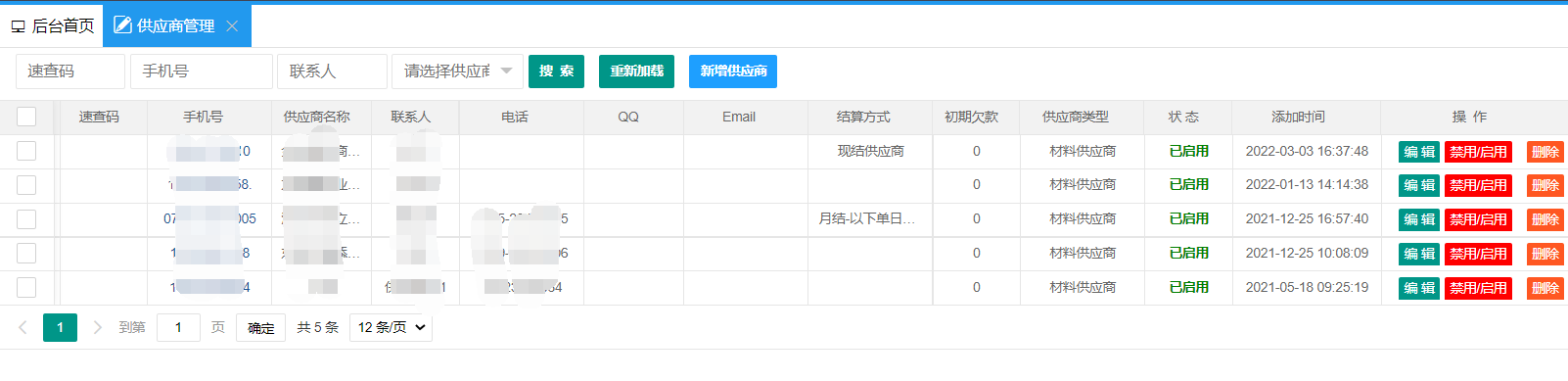Open the 后台首页 tab
Screen dimensions: 1568x381
pyautogui.click(x=53, y=26)
